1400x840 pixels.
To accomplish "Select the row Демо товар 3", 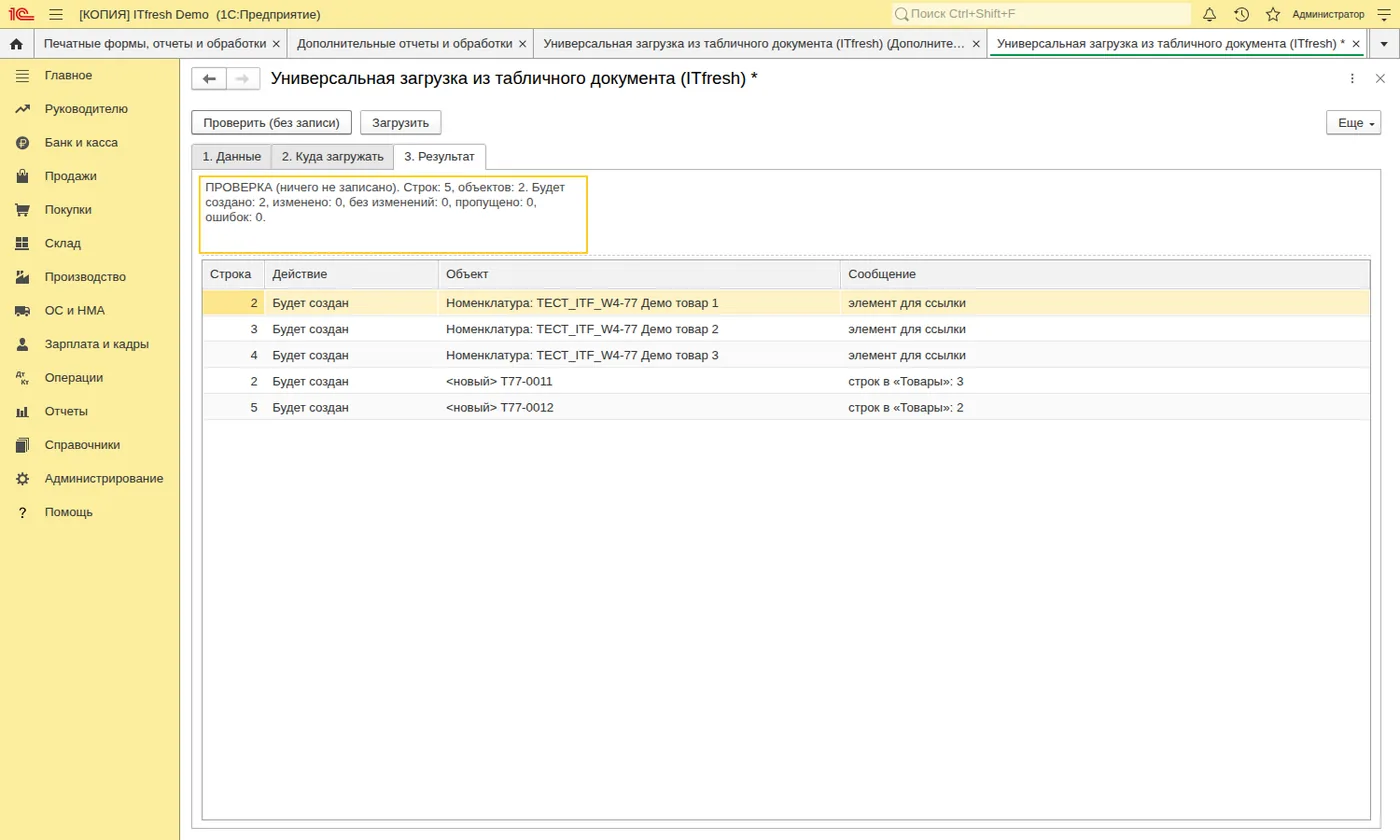I will click(786, 355).
